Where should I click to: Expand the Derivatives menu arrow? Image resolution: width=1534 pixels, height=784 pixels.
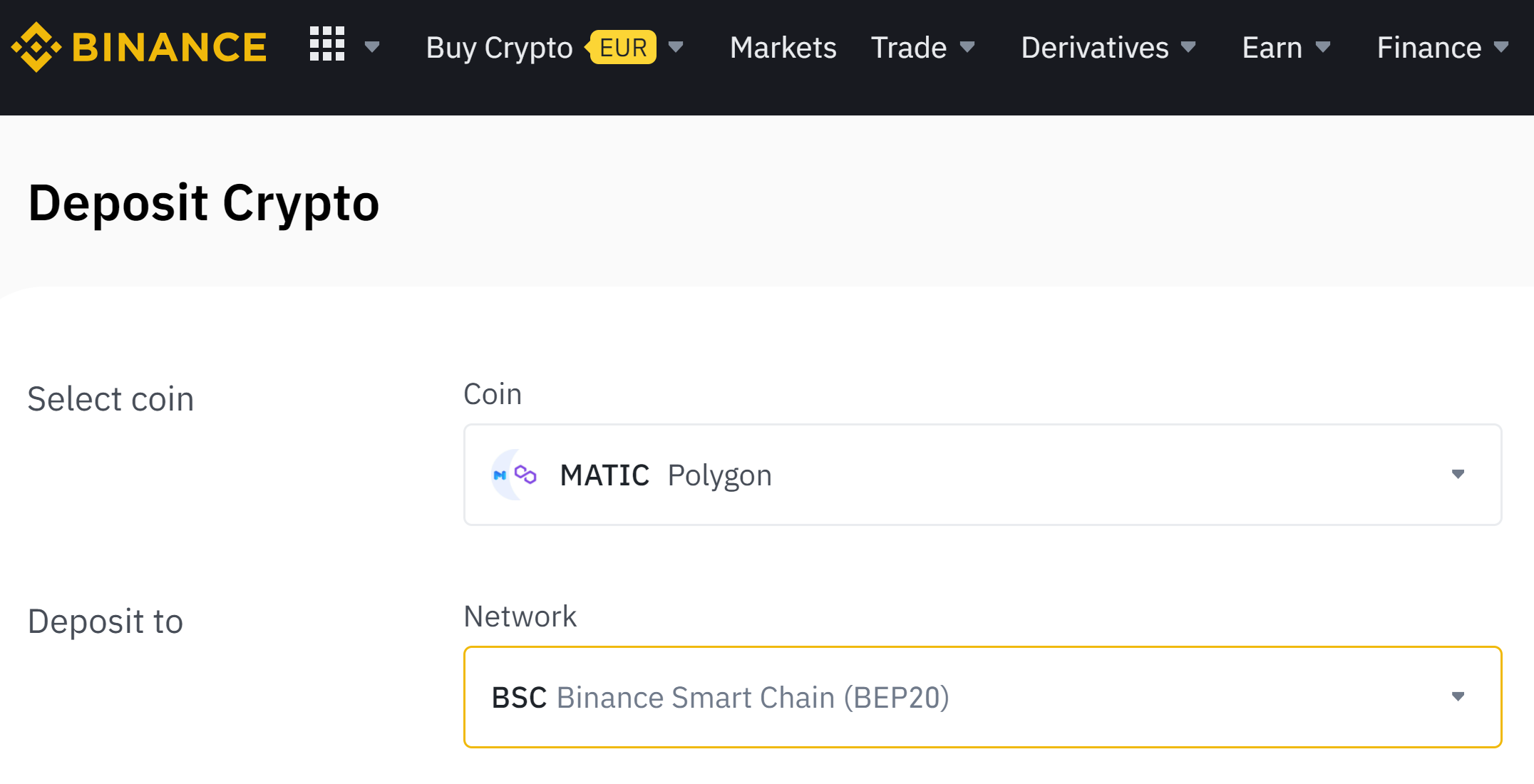[1188, 48]
